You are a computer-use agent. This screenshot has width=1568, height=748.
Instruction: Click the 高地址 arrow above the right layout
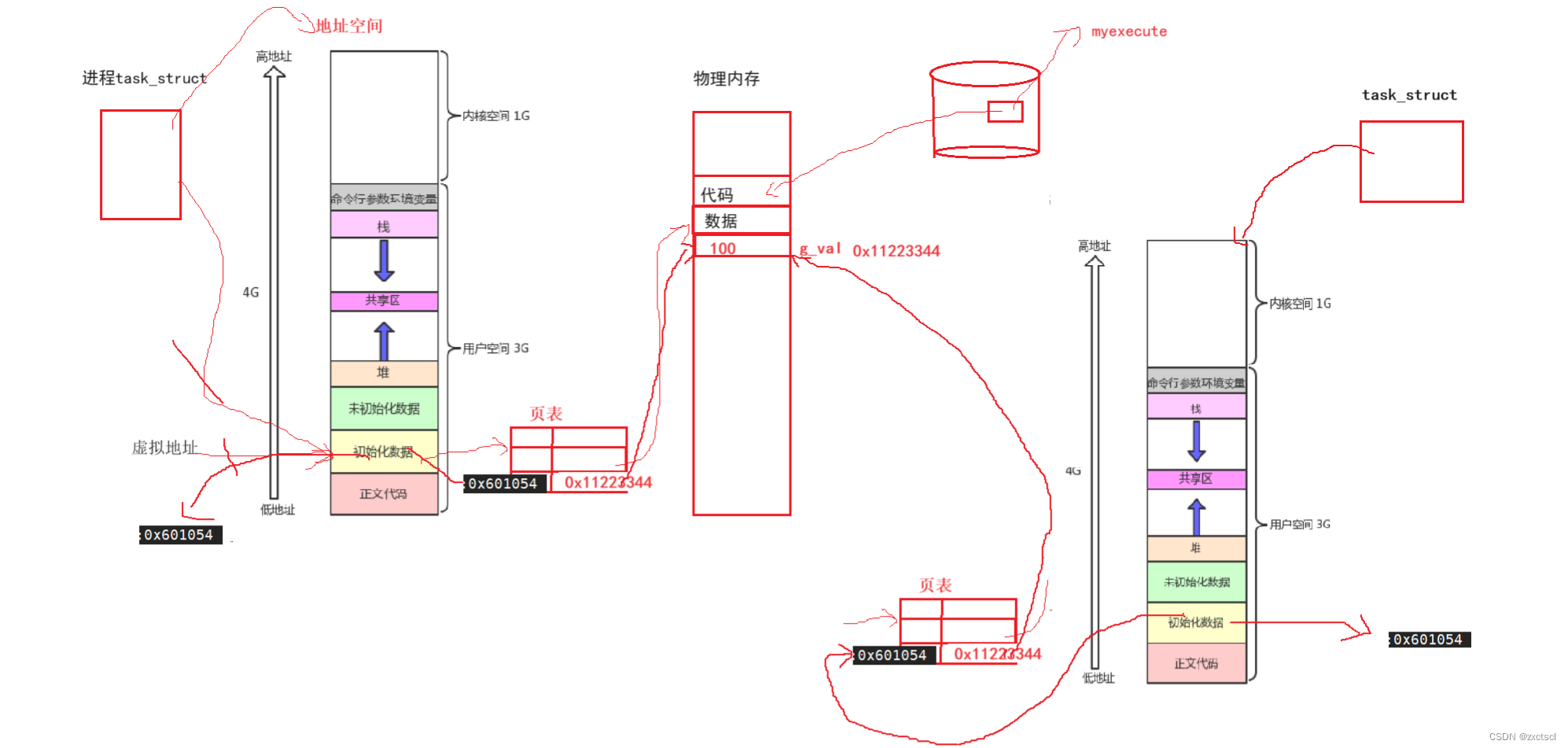(1095, 267)
